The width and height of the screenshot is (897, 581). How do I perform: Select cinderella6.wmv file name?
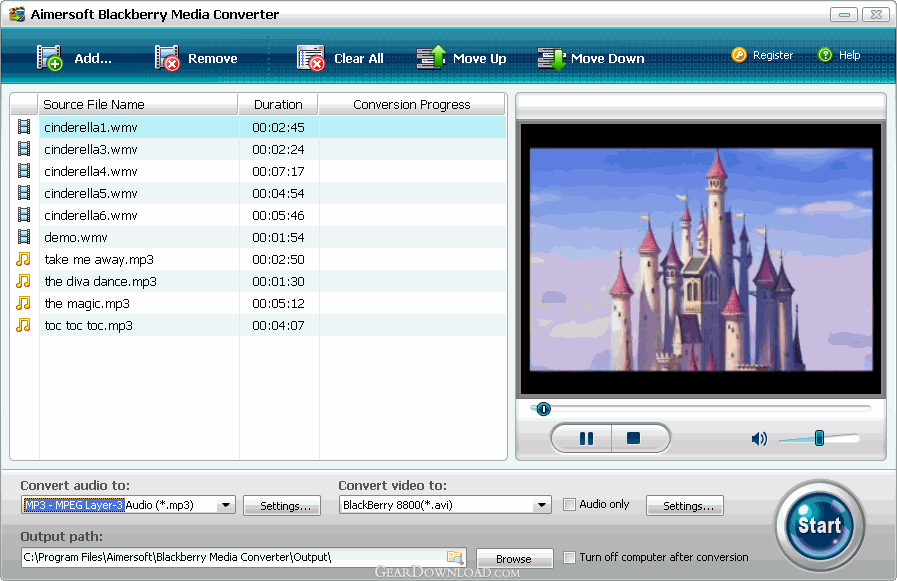click(x=91, y=215)
